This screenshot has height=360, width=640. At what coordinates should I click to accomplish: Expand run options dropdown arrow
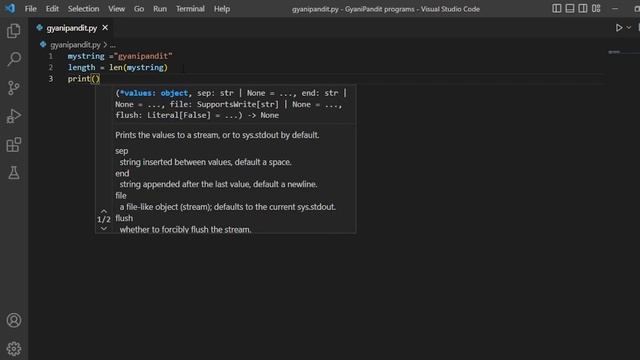pos(629,28)
